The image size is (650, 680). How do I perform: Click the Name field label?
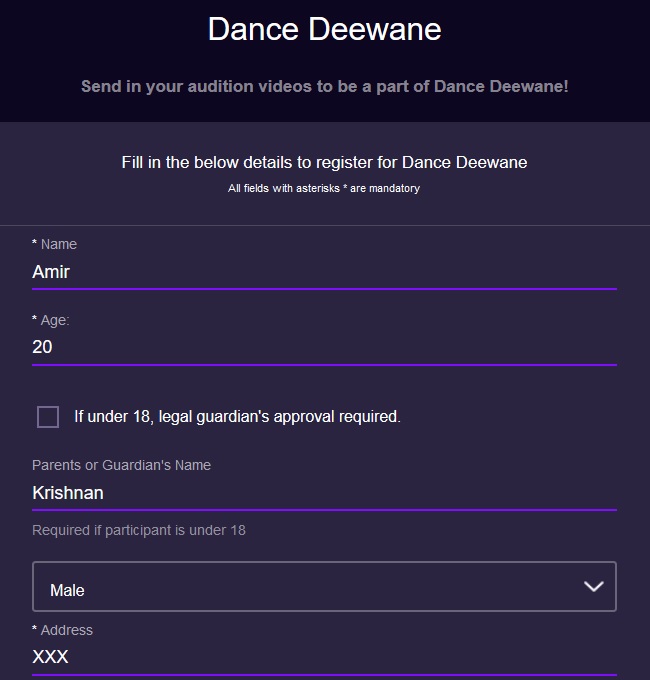[x=58, y=244]
